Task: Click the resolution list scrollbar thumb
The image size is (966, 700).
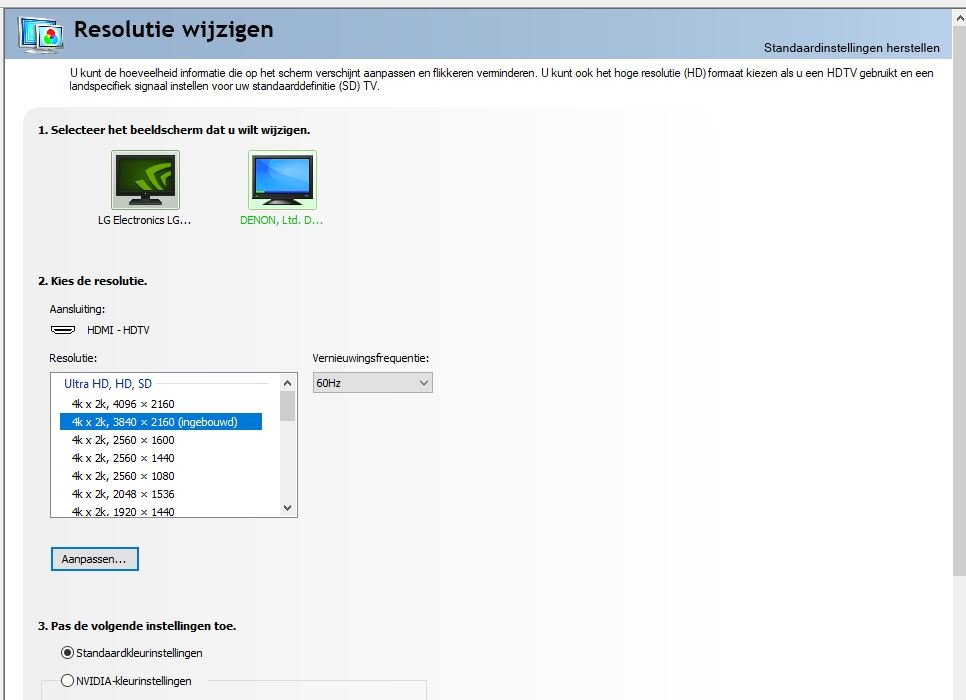Action: pyautogui.click(x=287, y=406)
